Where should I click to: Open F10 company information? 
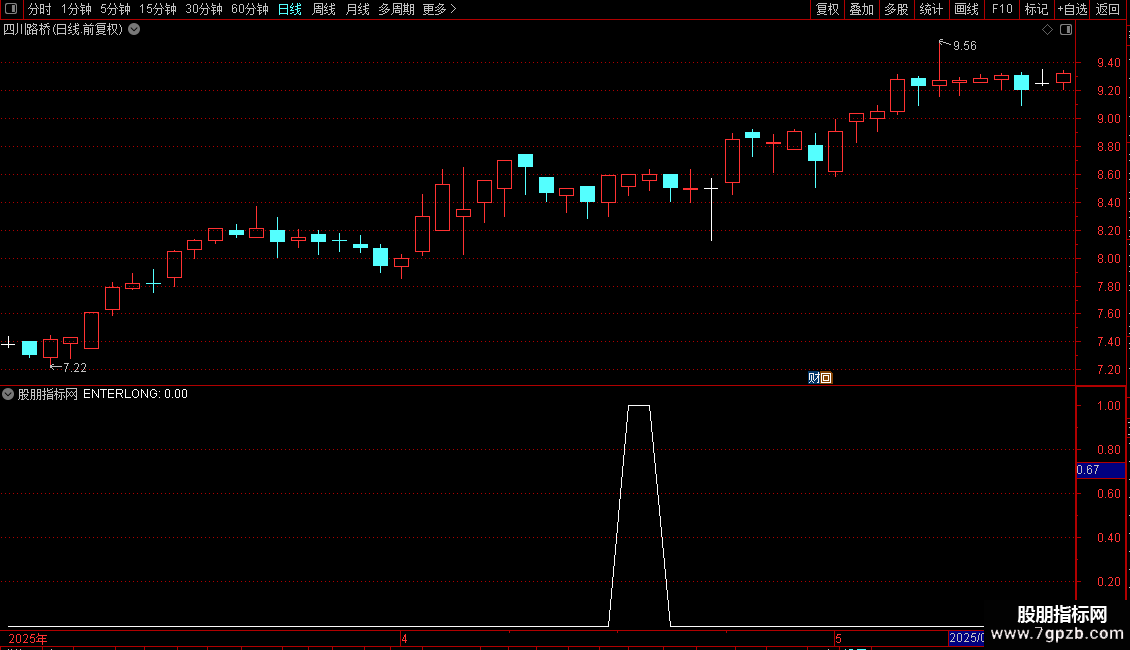(x=1002, y=9)
